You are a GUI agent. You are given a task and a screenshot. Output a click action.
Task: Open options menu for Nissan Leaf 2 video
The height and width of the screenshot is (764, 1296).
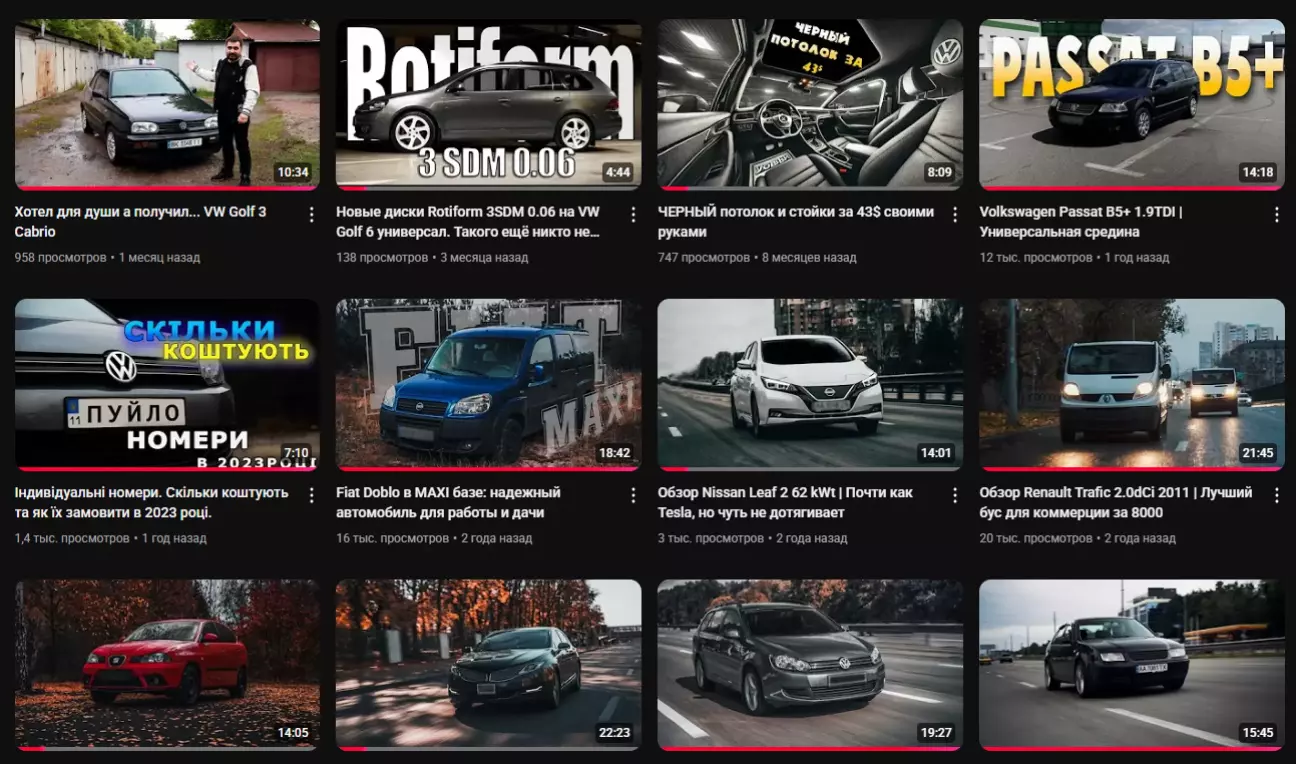pyautogui.click(x=955, y=495)
